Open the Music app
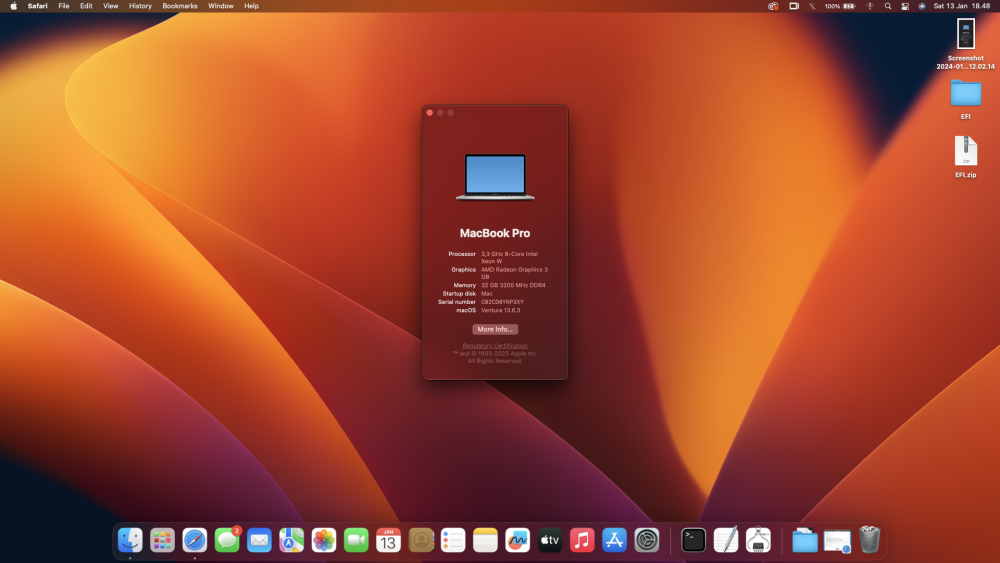The image size is (1000, 563). point(582,540)
